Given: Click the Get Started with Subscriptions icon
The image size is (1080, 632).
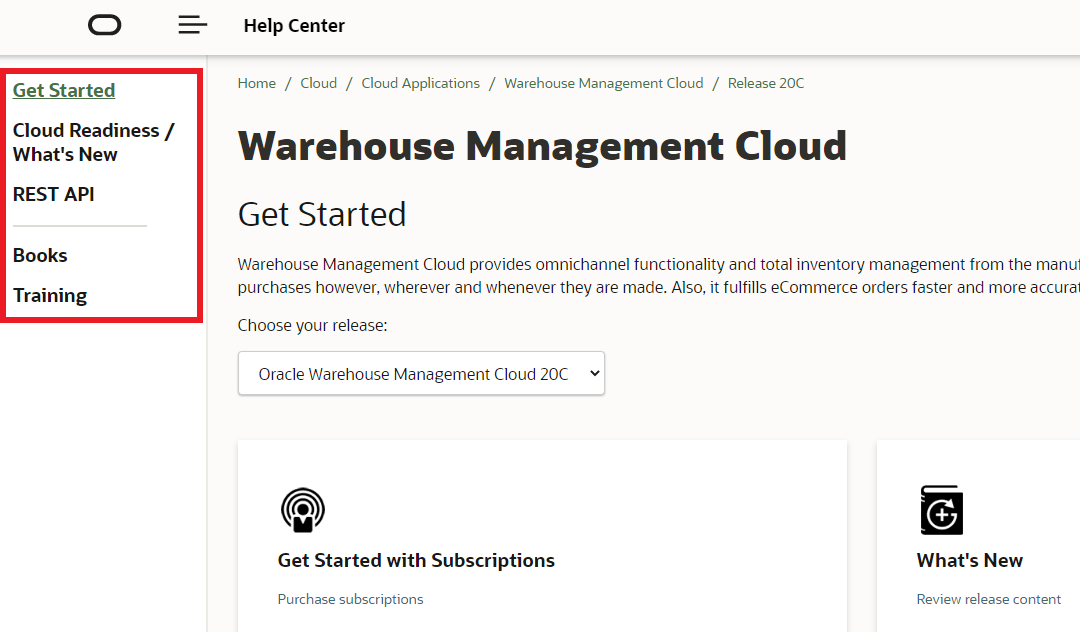Looking at the screenshot, I should [x=303, y=510].
